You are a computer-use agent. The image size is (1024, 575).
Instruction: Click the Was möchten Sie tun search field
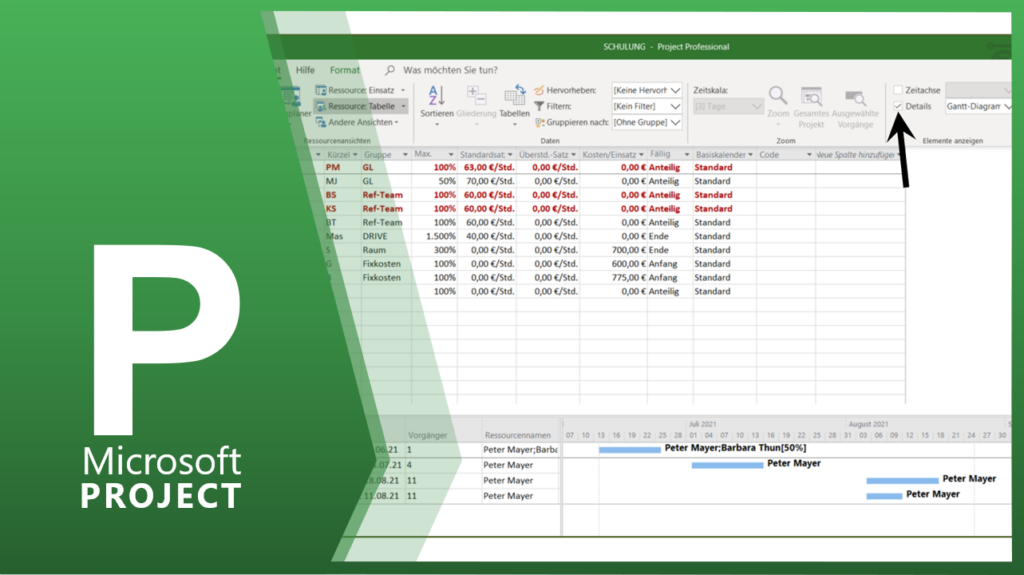(x=450, y=70)
